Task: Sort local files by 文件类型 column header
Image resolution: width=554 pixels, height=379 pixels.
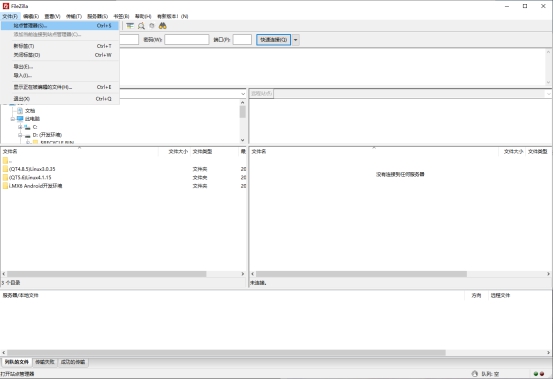Action: coord(214,152)
